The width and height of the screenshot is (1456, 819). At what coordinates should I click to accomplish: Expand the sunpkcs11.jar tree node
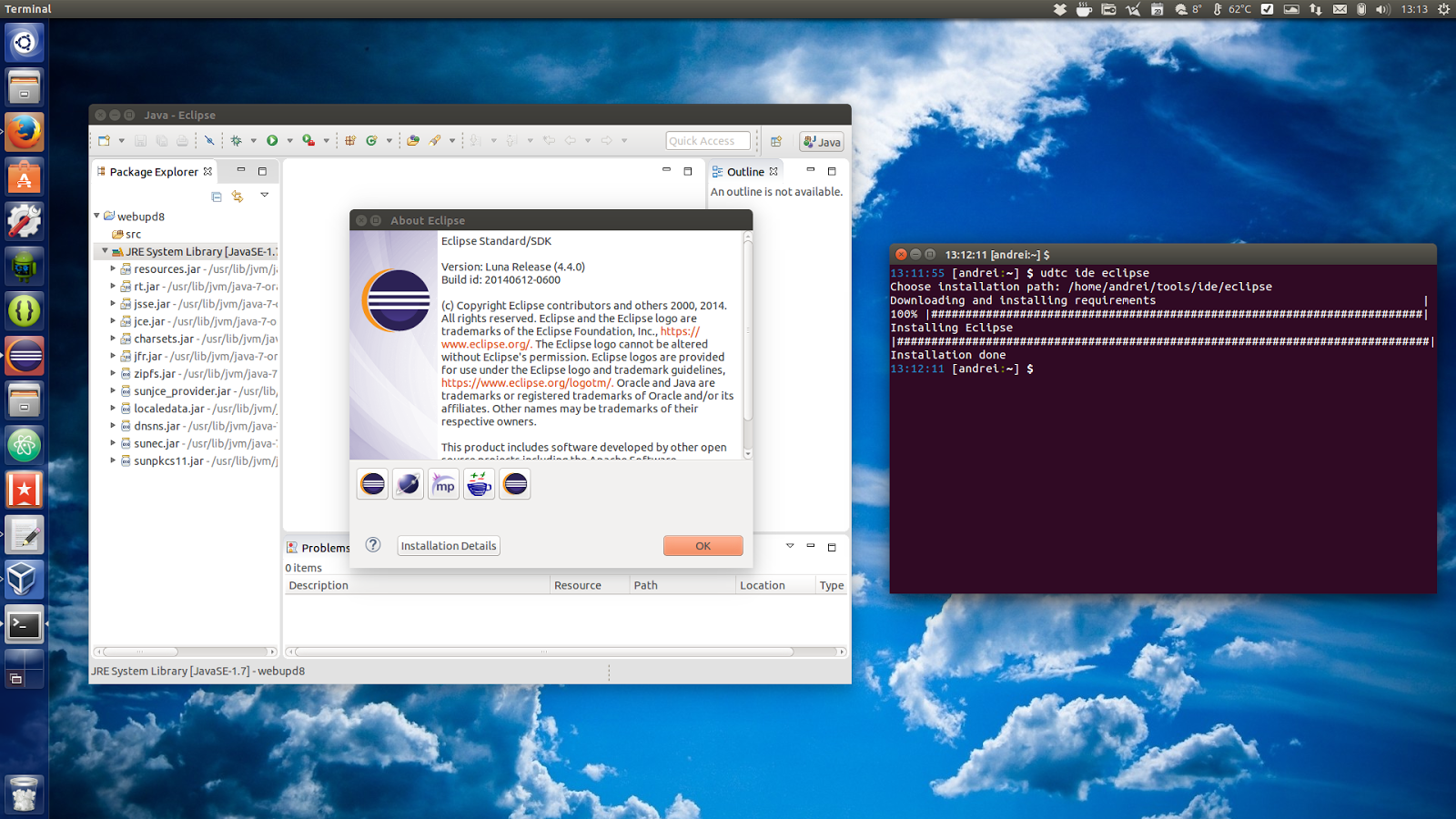tap(113, 460)
